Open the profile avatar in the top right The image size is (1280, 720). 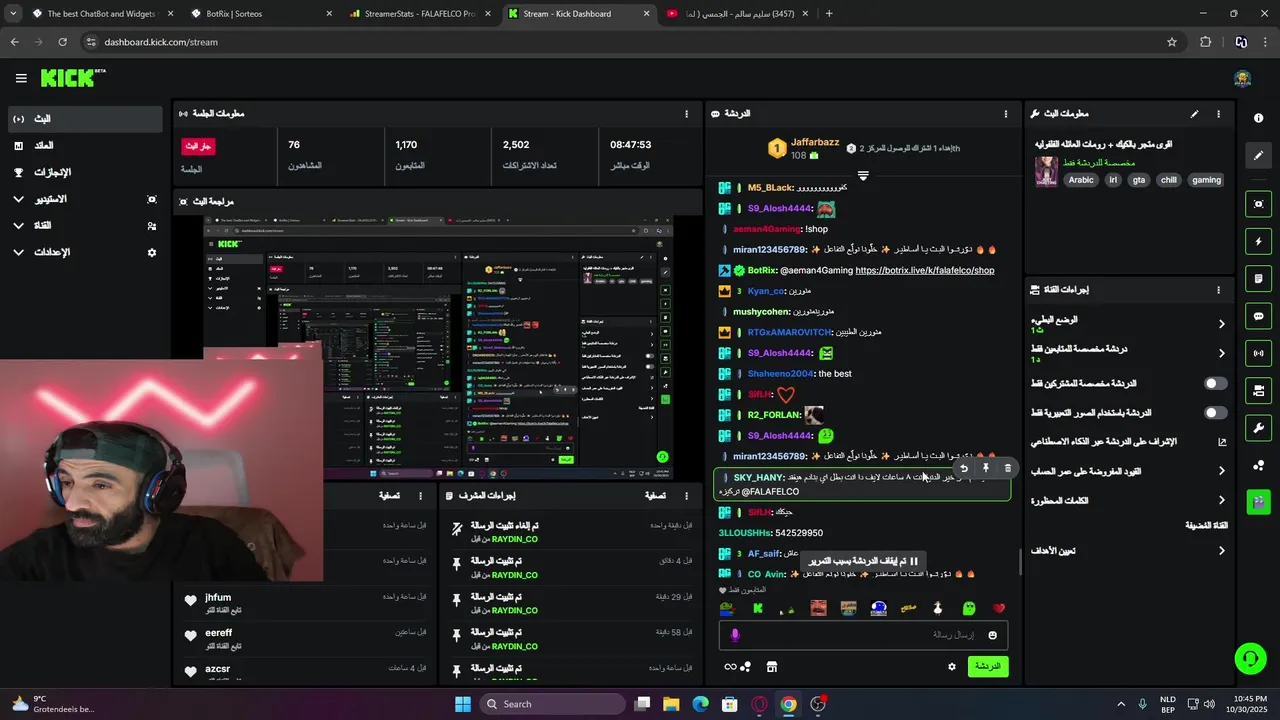pos(1243,79)
